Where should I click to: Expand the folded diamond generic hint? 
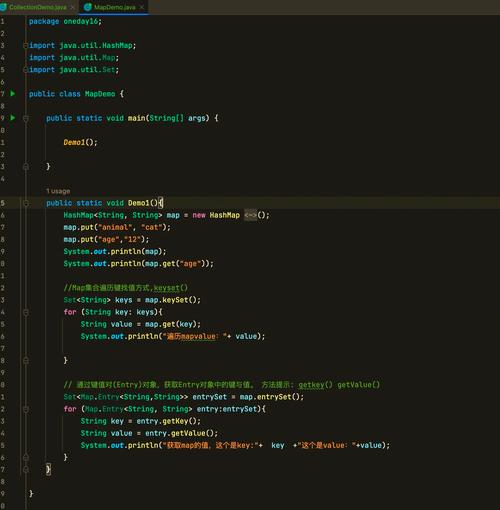(250, 215)
